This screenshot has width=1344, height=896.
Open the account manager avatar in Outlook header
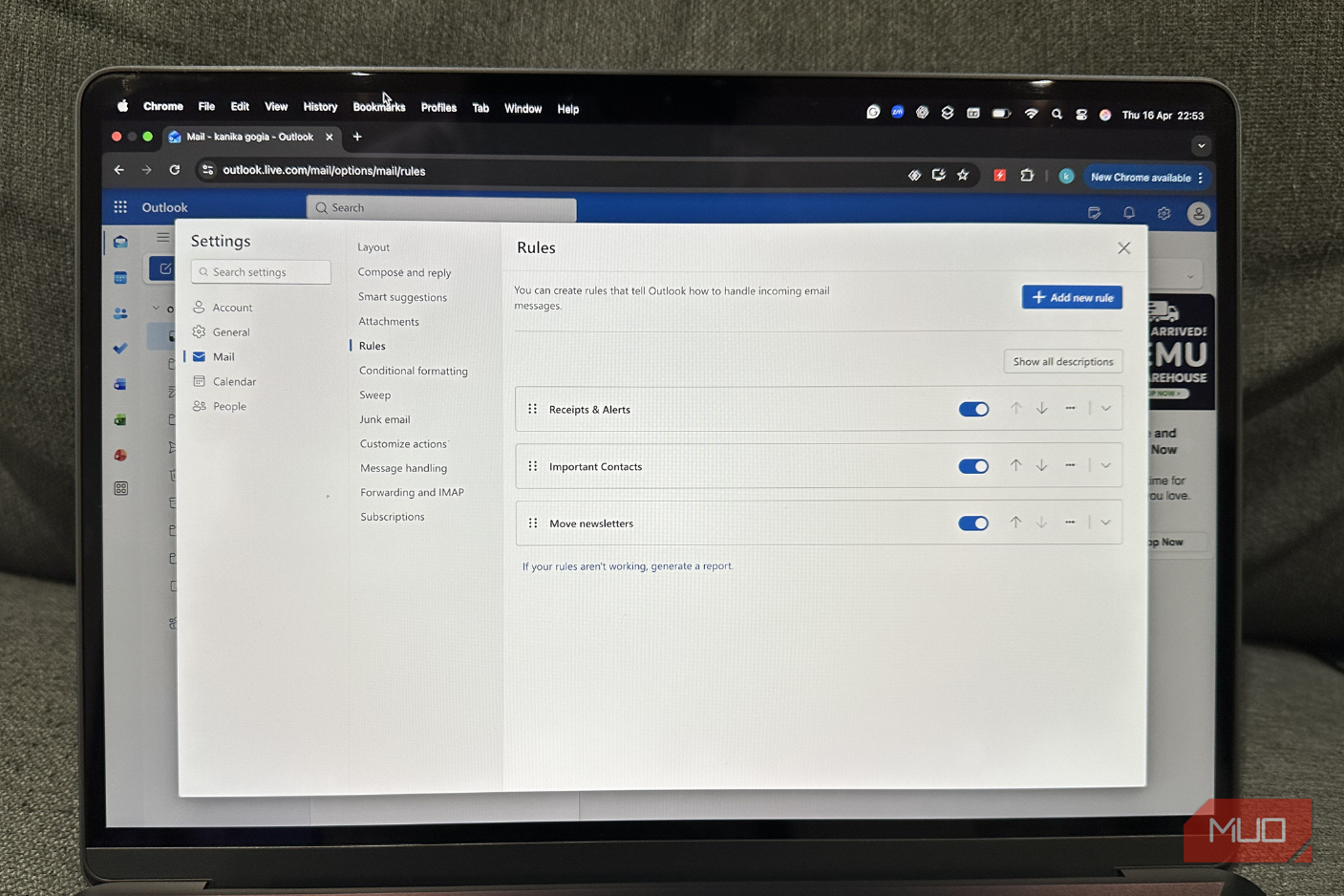[x=1198, y=213]
